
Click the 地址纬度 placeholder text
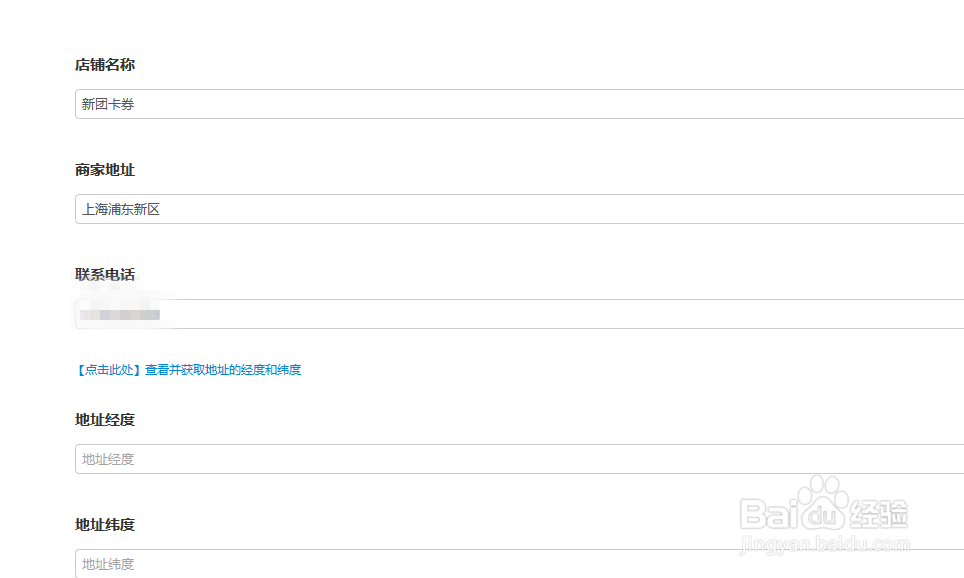coord(108,564)
